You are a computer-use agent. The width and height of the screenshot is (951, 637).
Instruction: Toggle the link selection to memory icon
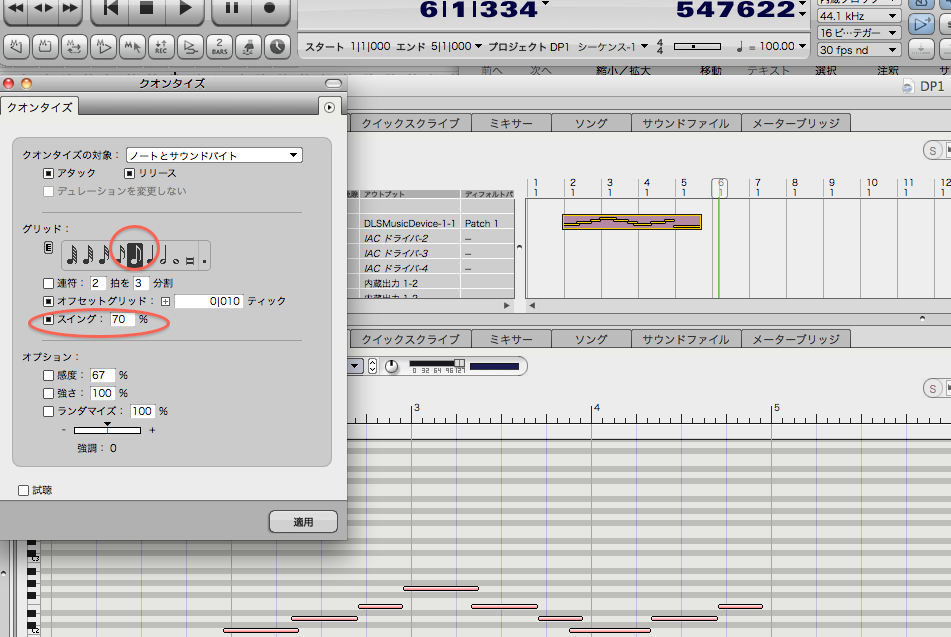(132, 47)
